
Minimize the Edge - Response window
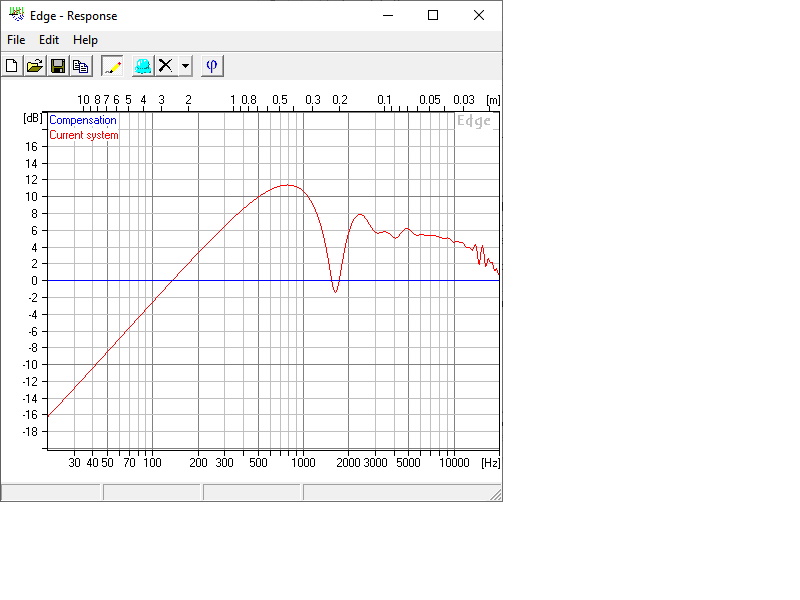[388, 15]
